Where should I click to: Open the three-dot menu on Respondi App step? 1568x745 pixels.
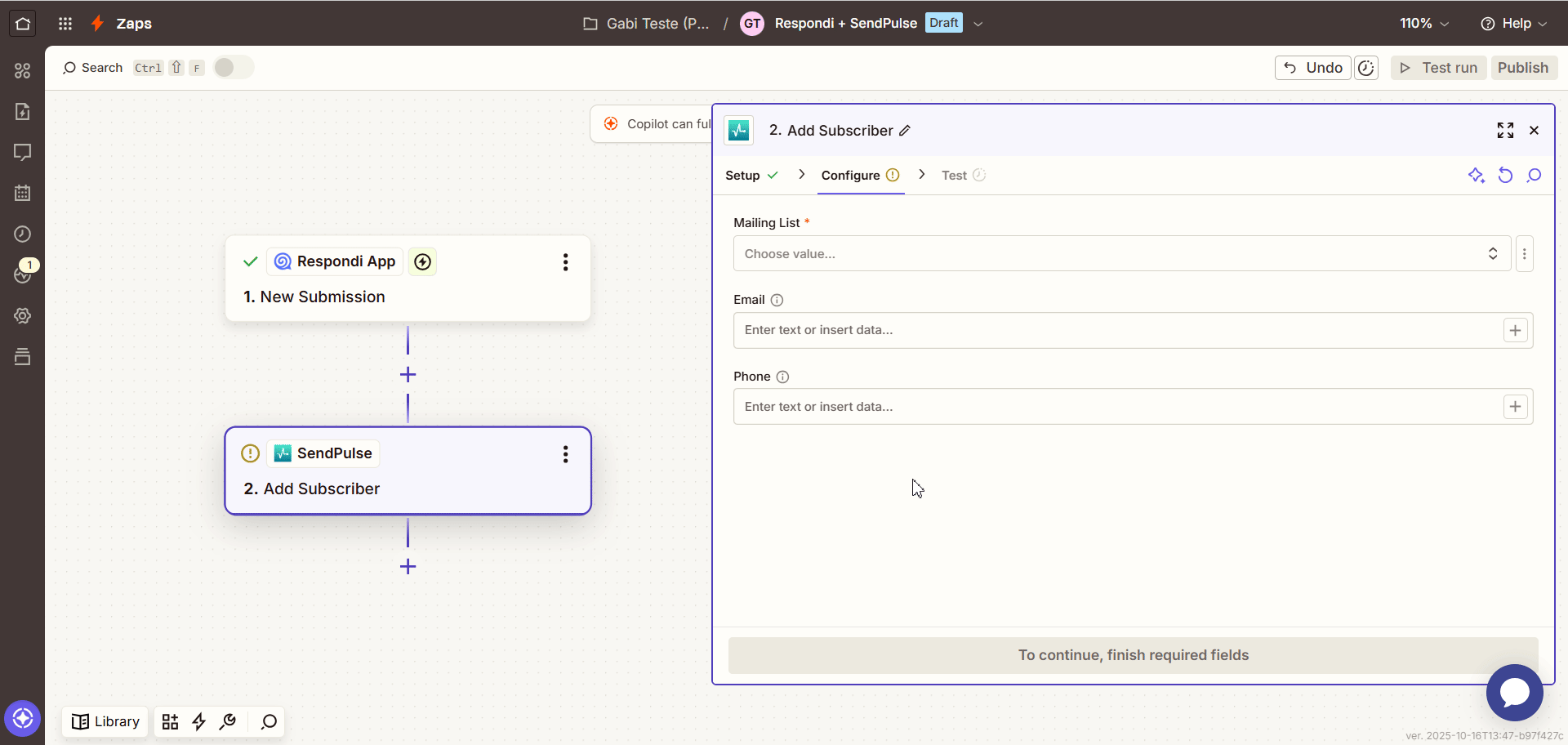coord(565,262)
